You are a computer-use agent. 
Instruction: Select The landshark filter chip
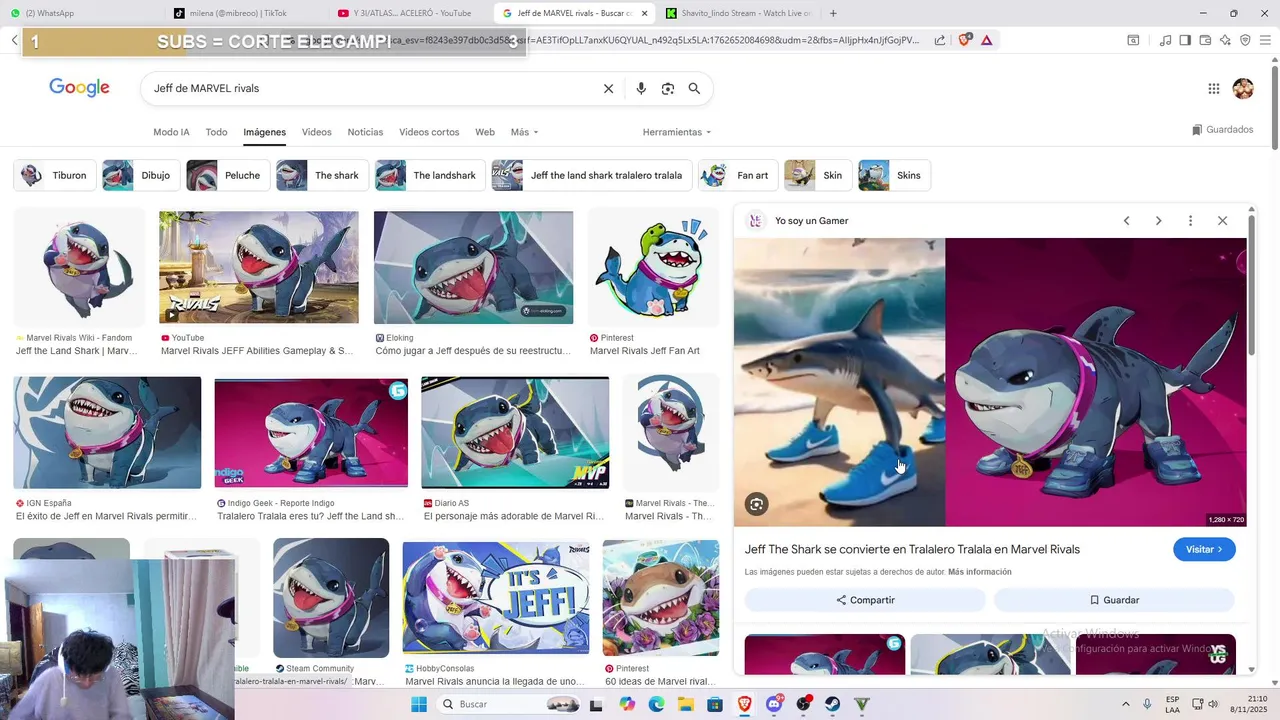(430, 175)
